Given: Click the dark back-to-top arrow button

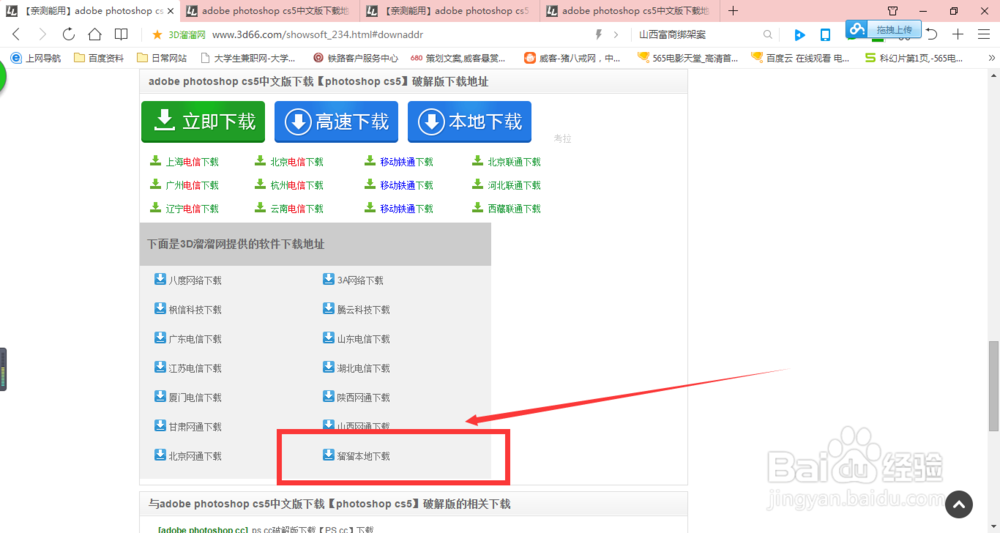Looking at the screenshot, I should 959,504.
